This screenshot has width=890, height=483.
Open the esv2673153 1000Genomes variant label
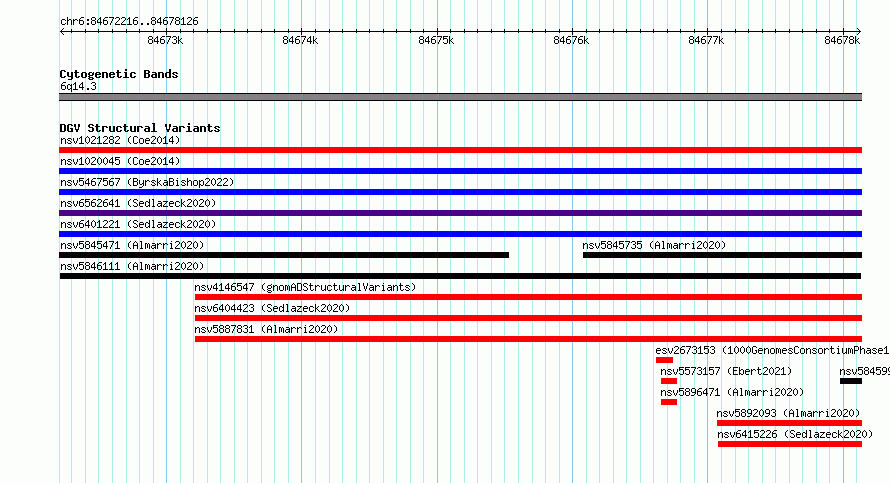pos(773,350)
